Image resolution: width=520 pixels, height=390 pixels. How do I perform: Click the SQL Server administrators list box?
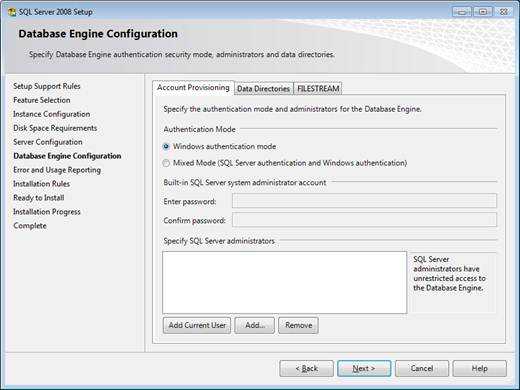click(x=285, y=282)
